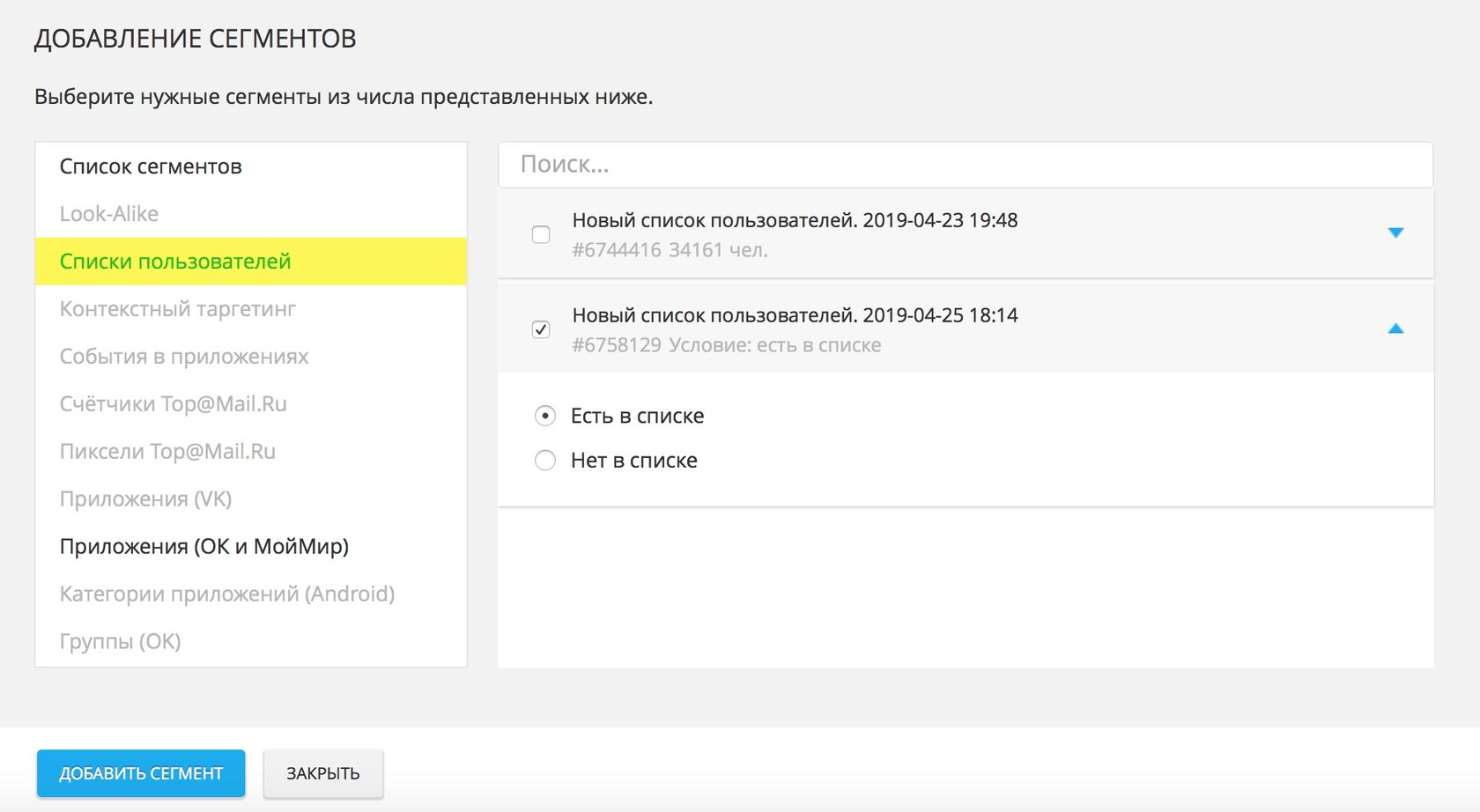This screenshot has width=1480, height=812.
Task: Click the 'Добавить сегмент' button
Action: coord(141,773)
